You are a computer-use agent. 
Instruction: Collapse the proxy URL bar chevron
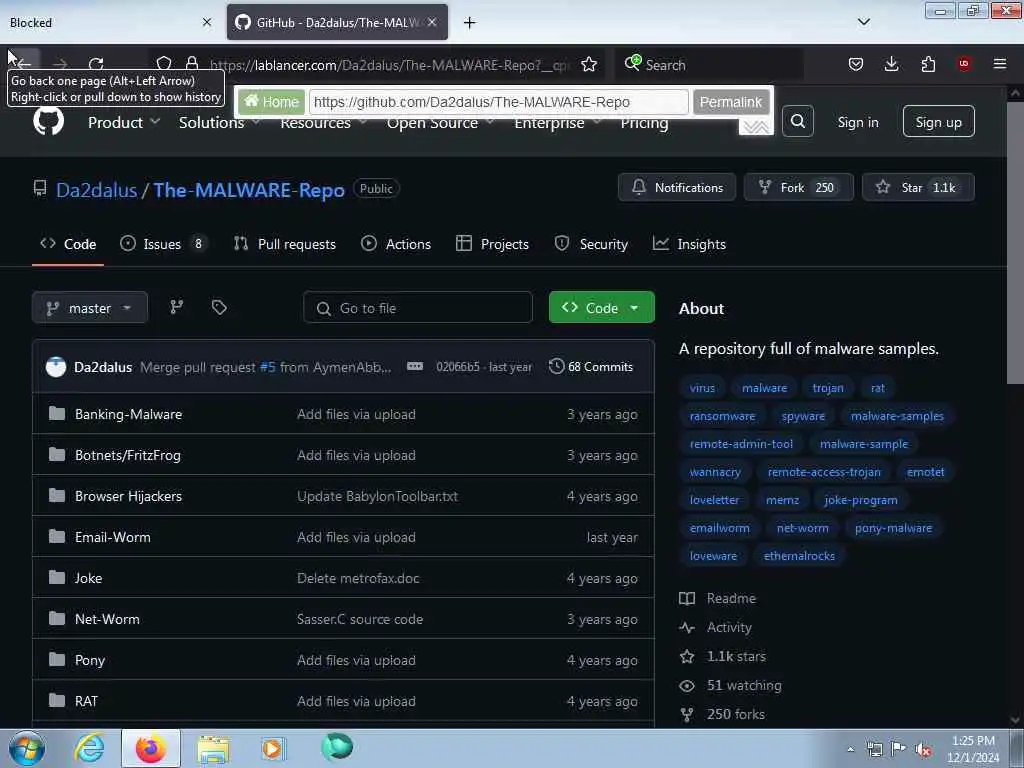756,127
